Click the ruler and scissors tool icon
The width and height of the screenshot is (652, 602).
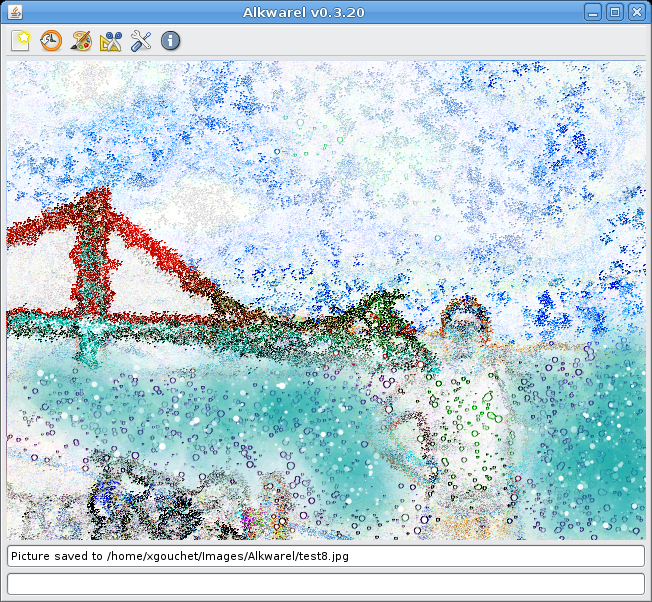click(111, 41)
